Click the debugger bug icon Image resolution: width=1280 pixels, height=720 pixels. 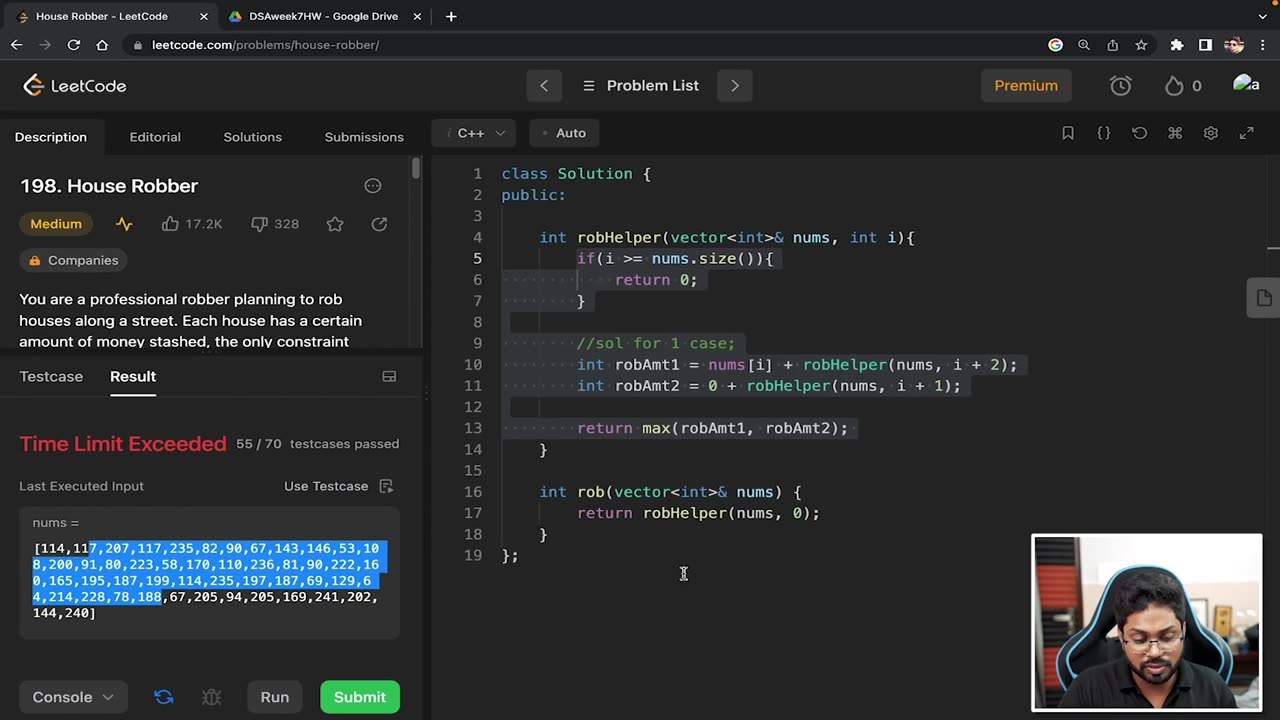[x=211, y=697]
